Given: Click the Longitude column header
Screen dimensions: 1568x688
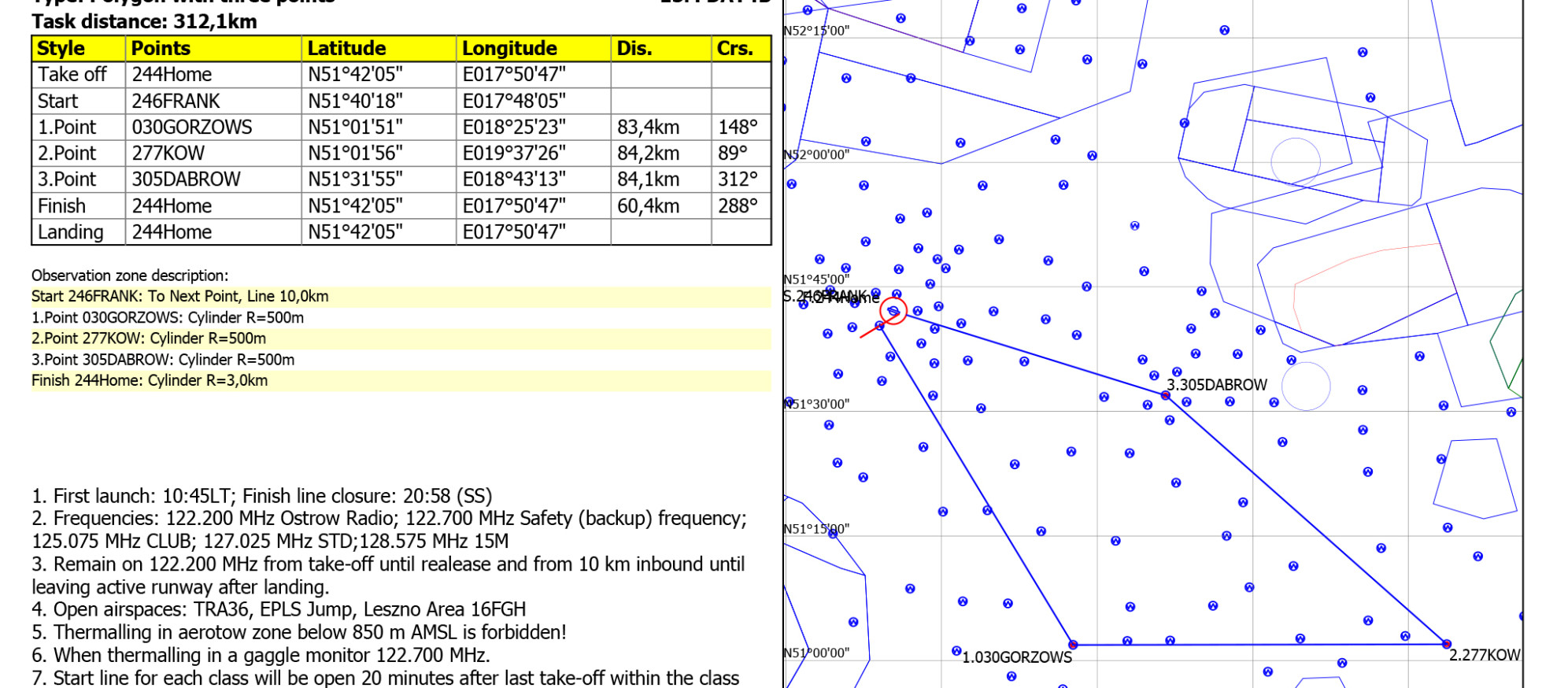Looking at the screenshot, I should click(509, 49).
